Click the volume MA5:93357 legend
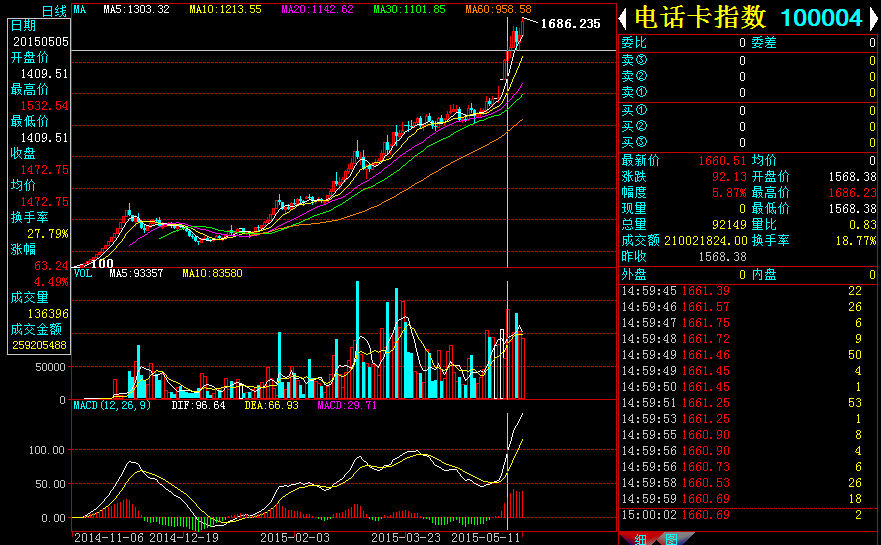This screenshot has width=881, height=545. (x=136, y=273)
